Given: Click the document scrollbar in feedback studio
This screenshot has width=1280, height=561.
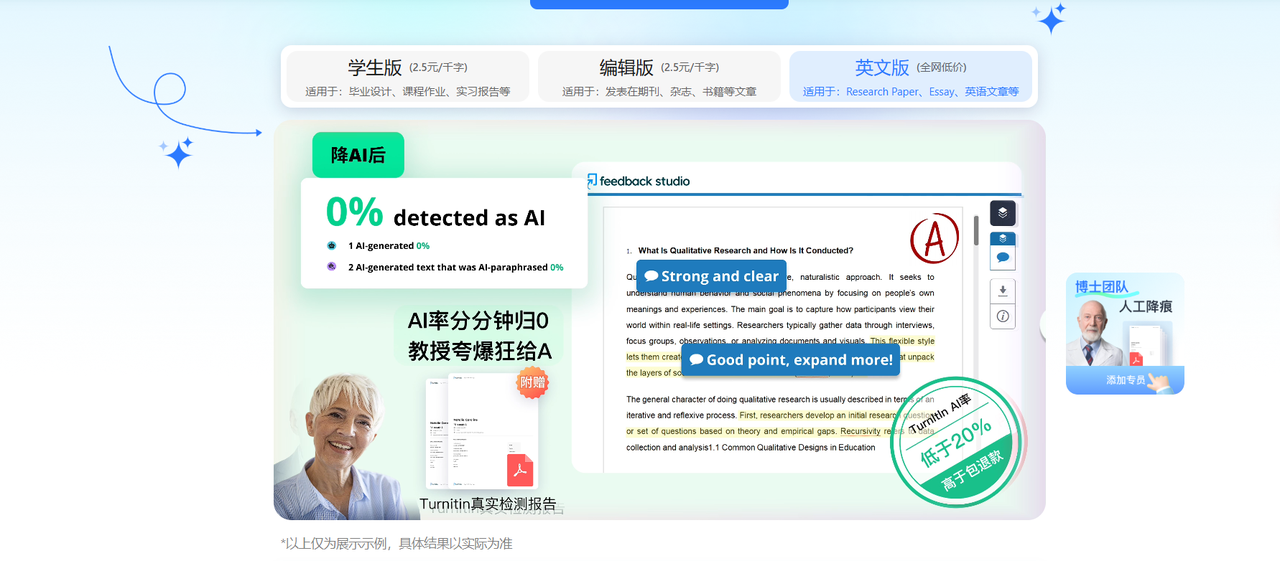Looking at the screenshot, I should [977, 230].
